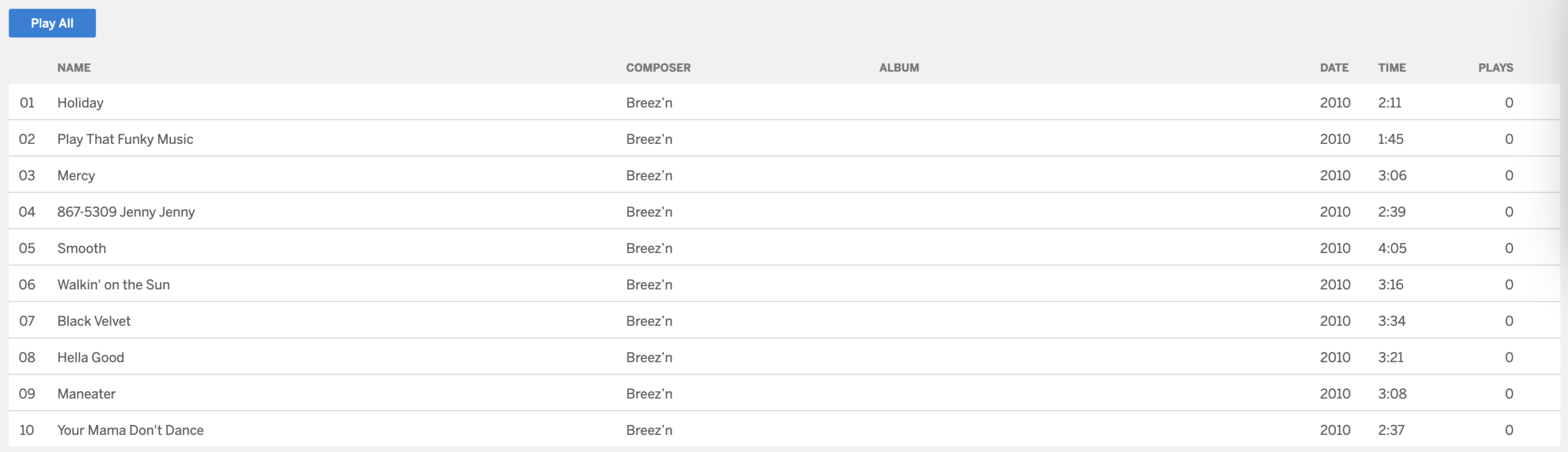The image size is (1568, 452).
Task: Click the Play All button
Action: tap(52, 23)
